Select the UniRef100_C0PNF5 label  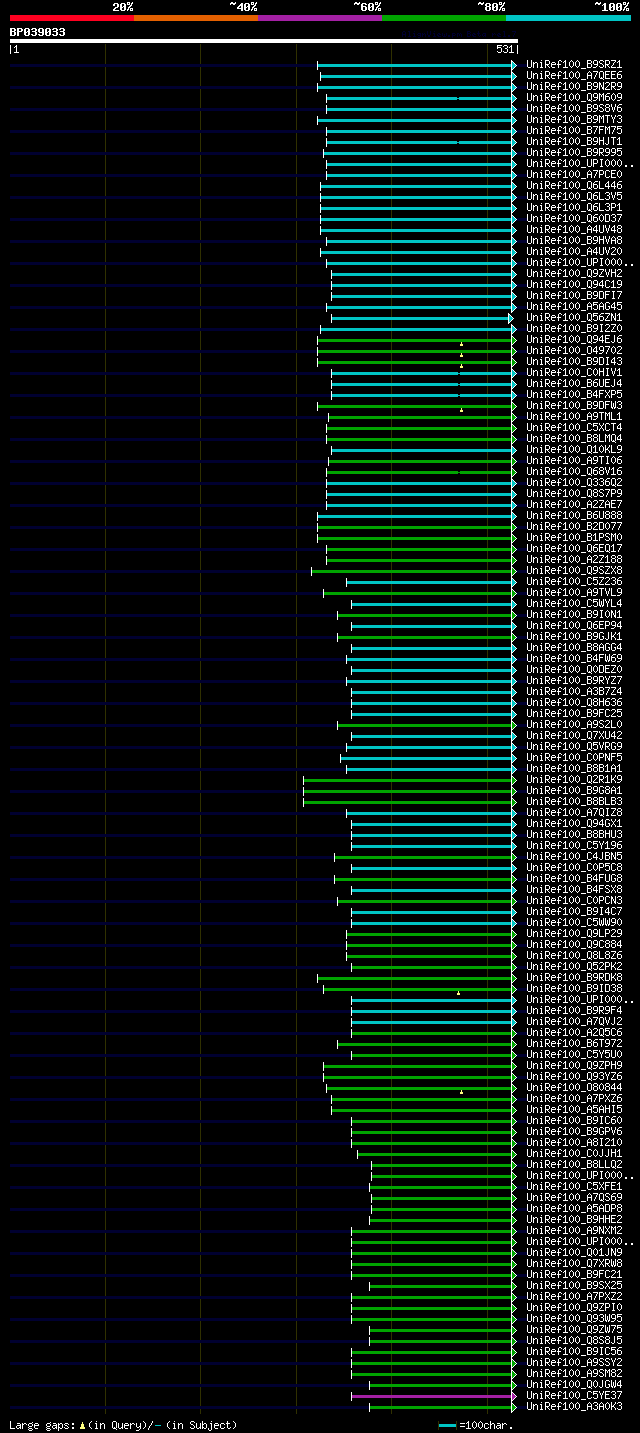coord(574,757)
